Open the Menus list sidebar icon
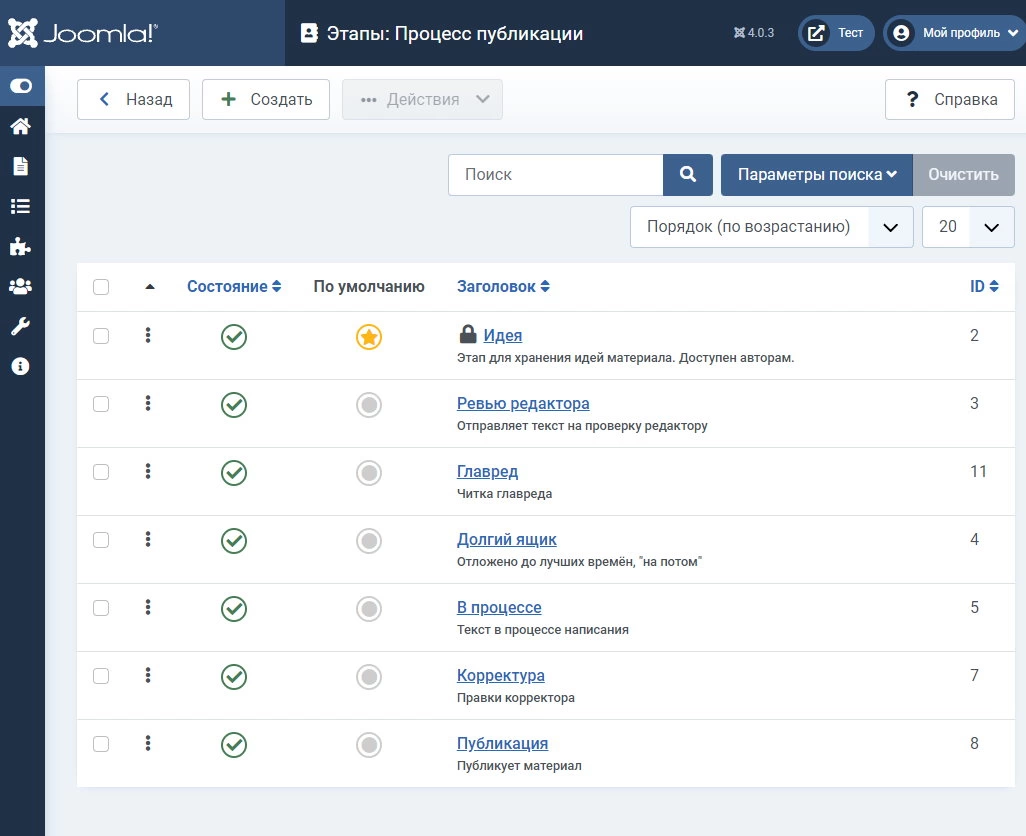 (x=21, y=207)
